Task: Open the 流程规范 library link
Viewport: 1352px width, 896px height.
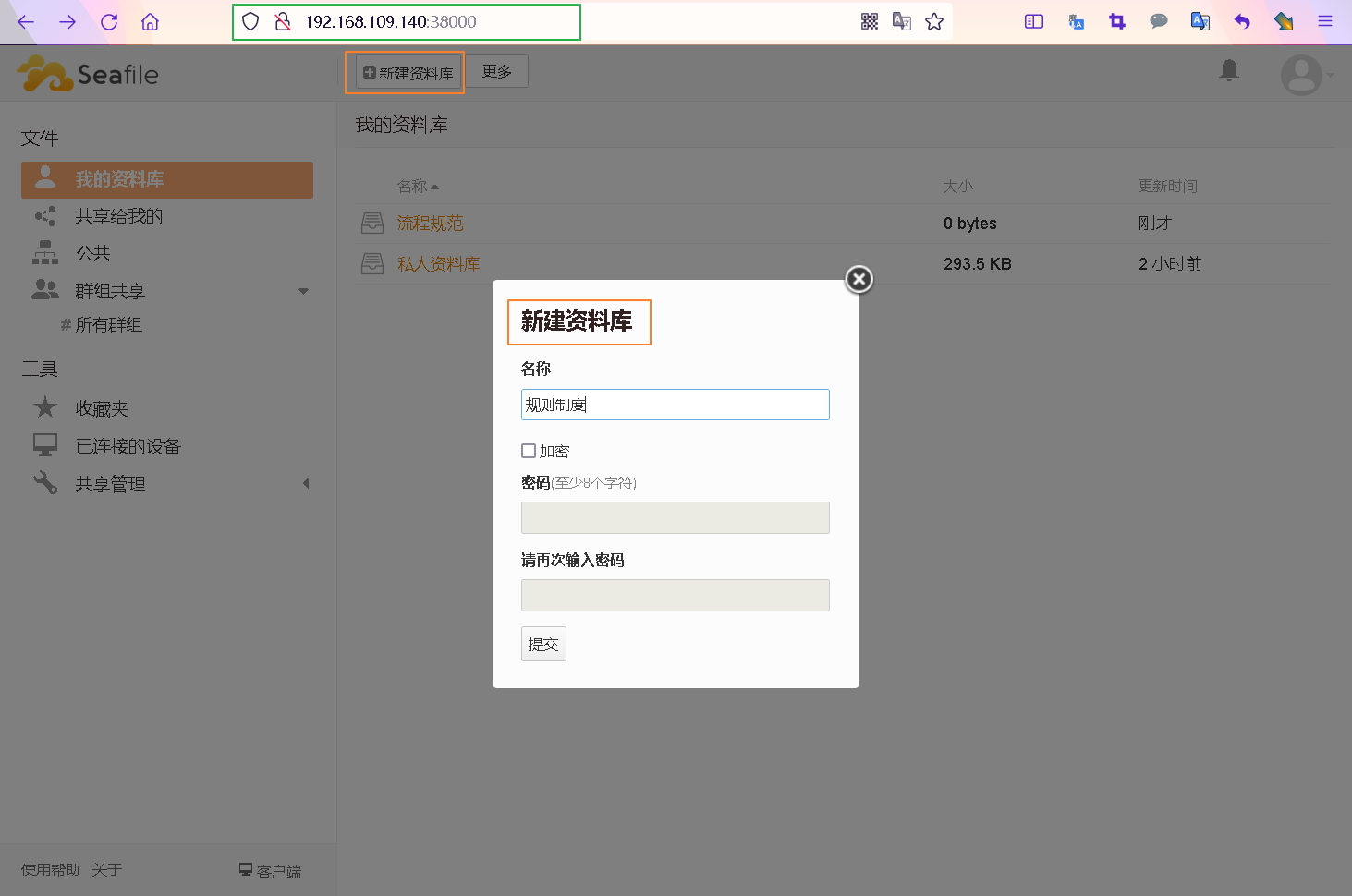Action: pyautogui.click(x=431, y=224)
